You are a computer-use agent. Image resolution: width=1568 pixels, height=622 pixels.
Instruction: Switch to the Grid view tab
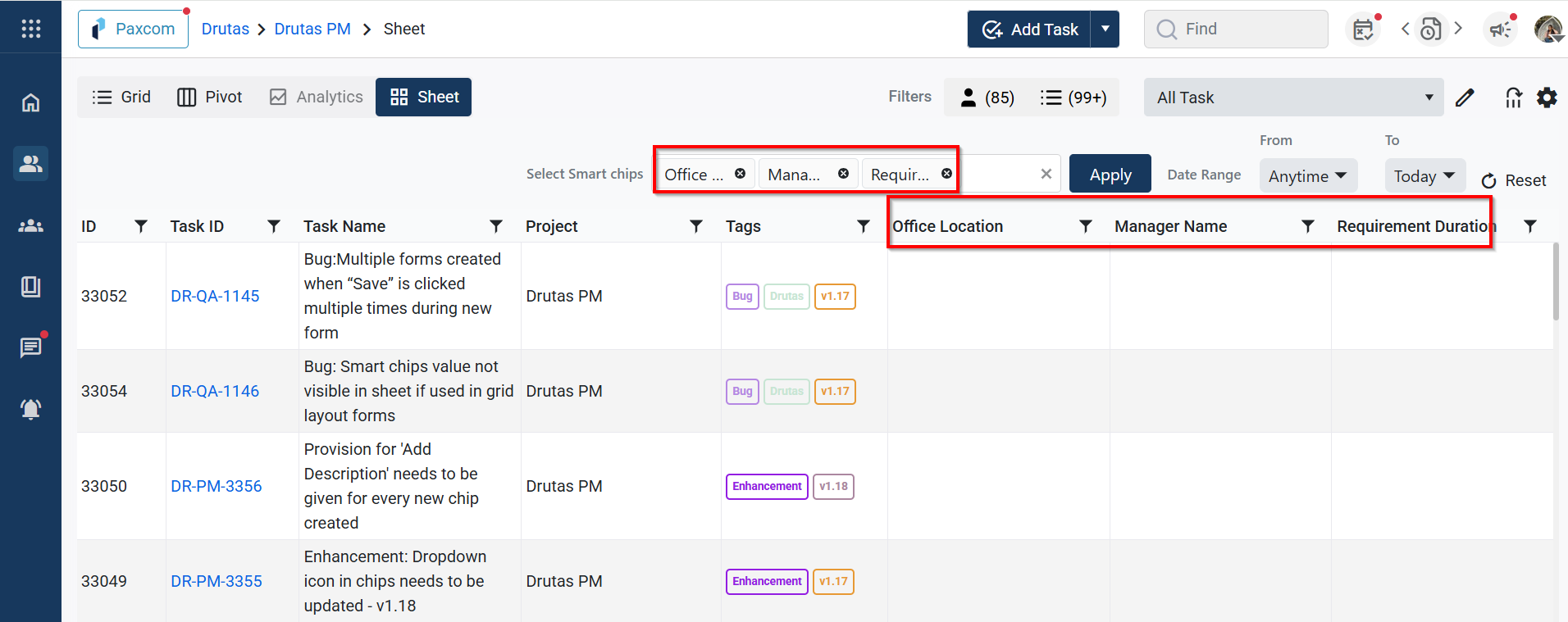121,97
